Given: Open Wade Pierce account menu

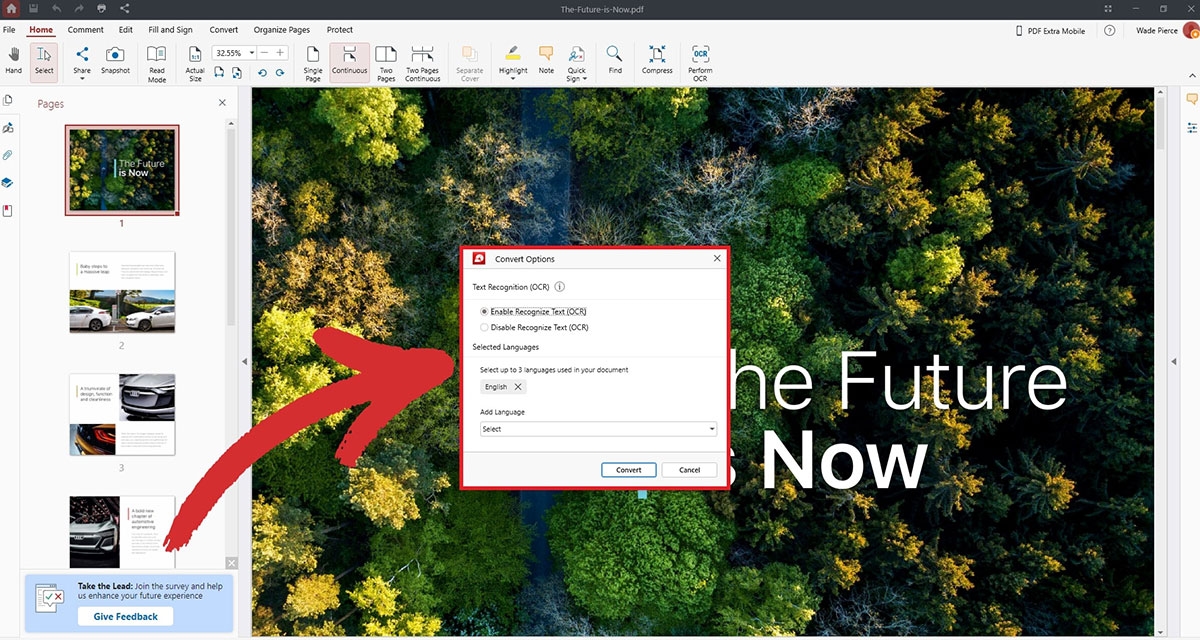Looking at the screenshot, I should coord(1166,31).
